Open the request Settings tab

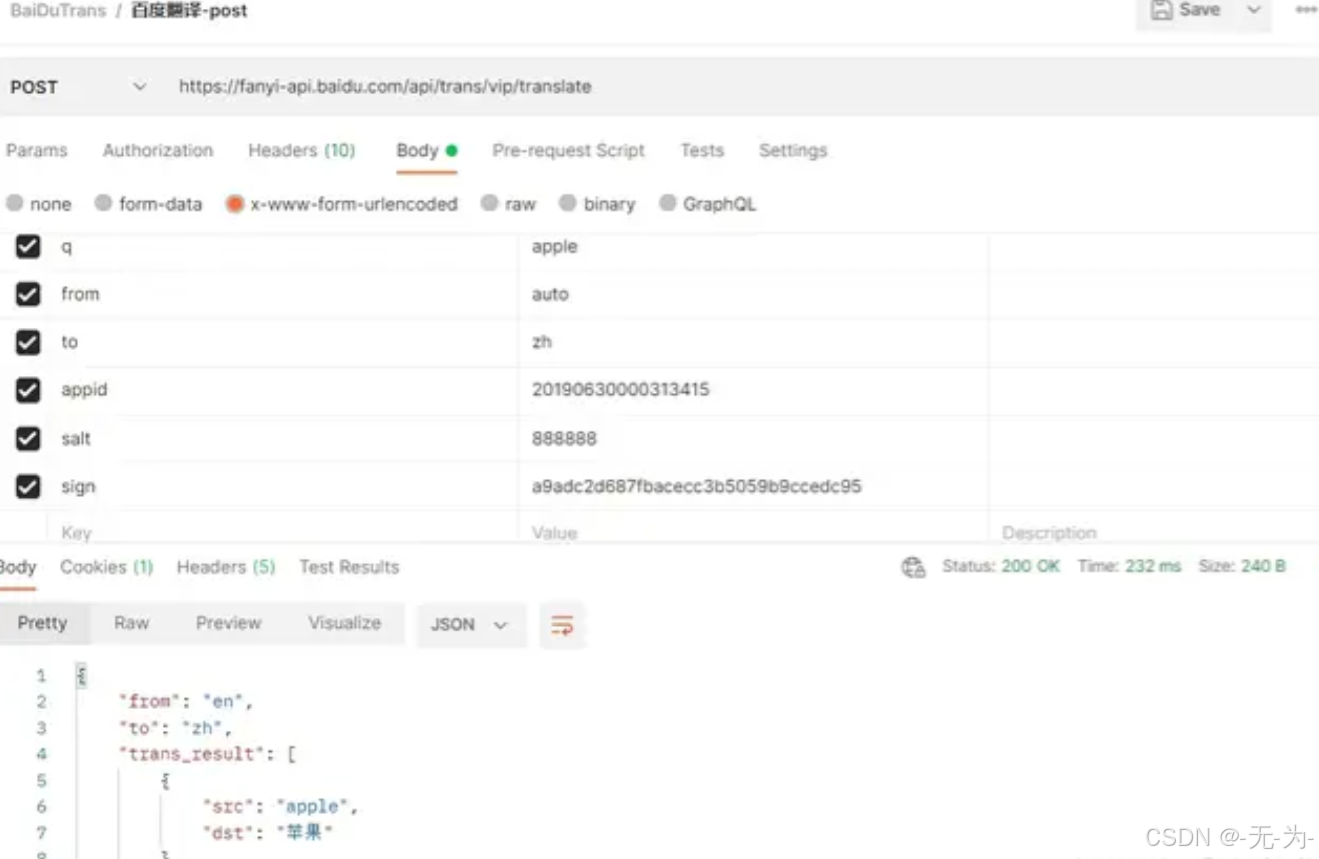point(793,150)
